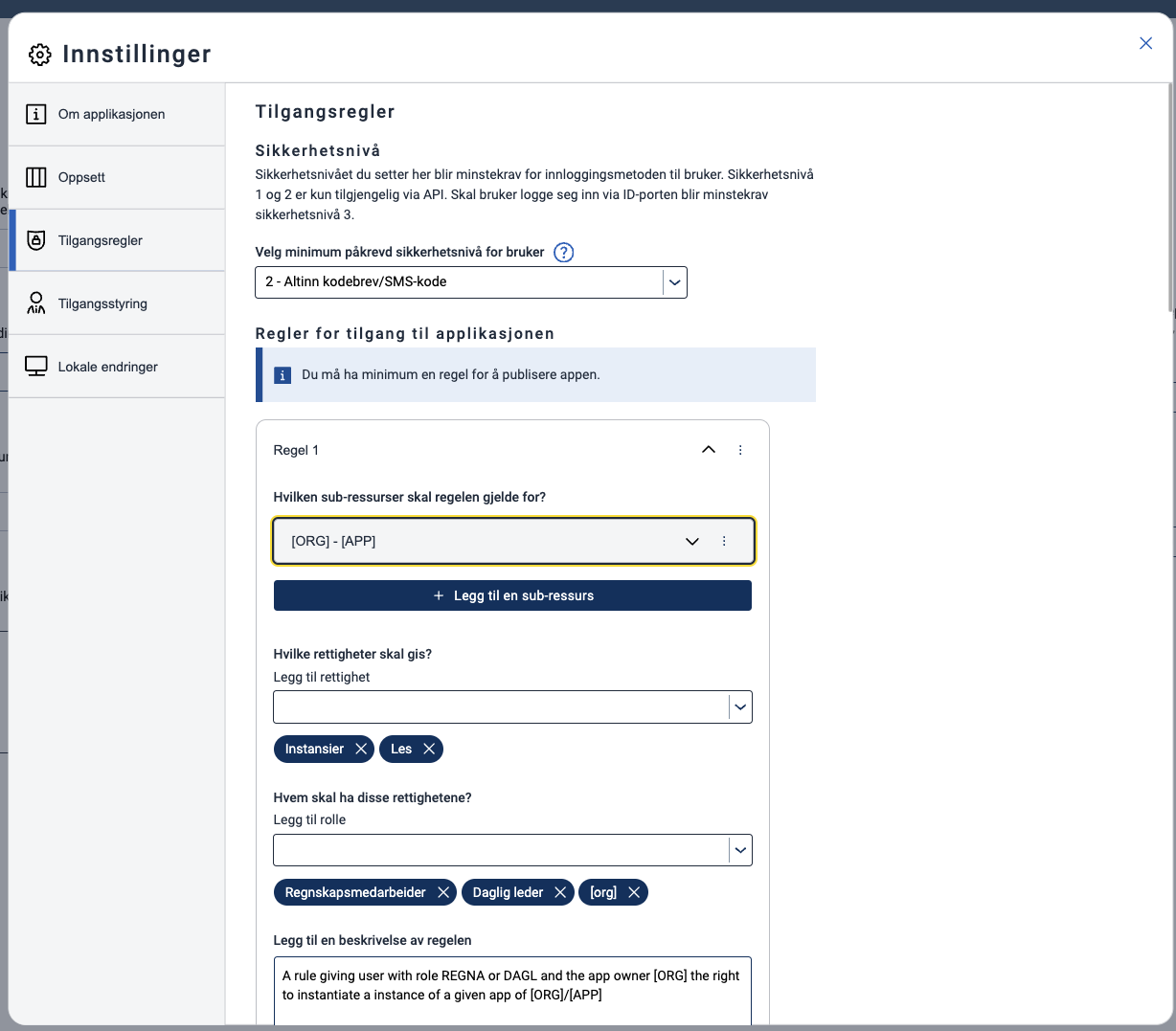Remove the Instansier right chip
1176x1031 pixels.
tap(361, 749)
